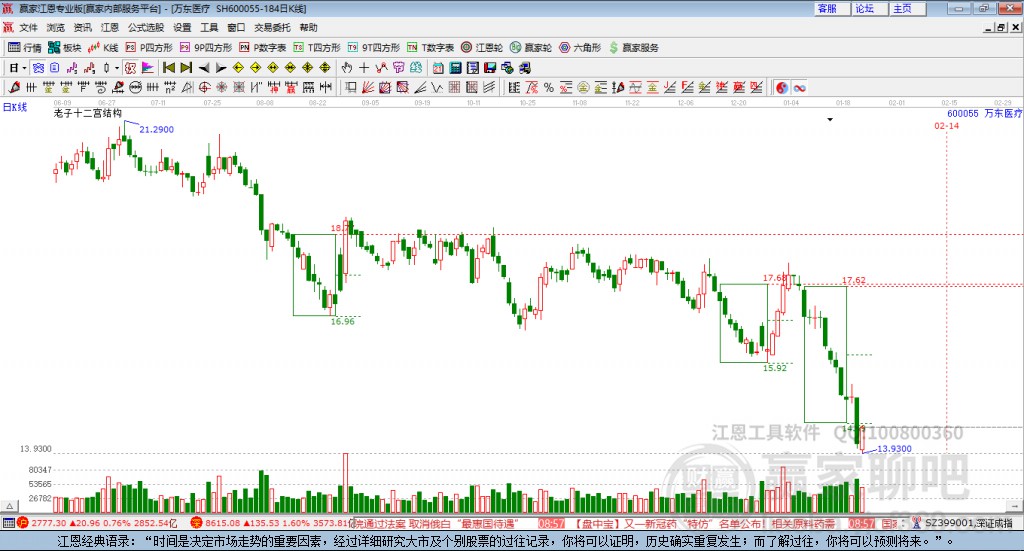This screenshot has height=551, width=1024.
Task: Open the T数字表 time number table
Action: pos(430,48)
